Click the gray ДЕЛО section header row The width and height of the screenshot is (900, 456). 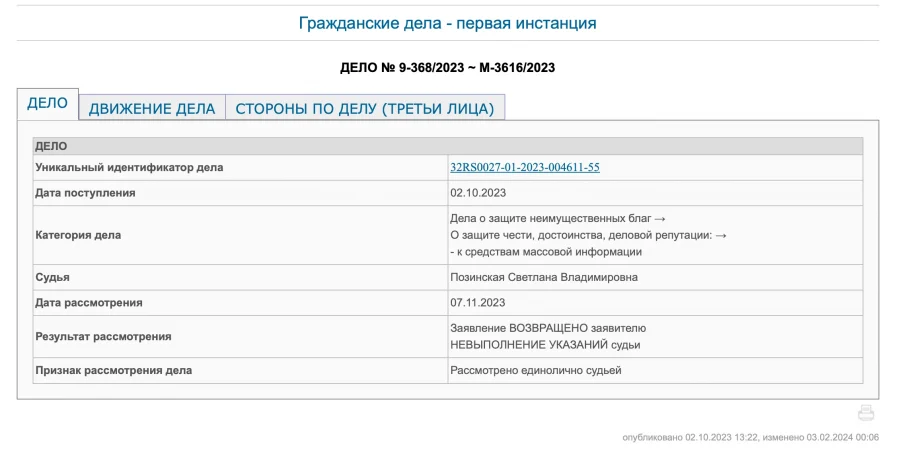click(x=448, y=146)
